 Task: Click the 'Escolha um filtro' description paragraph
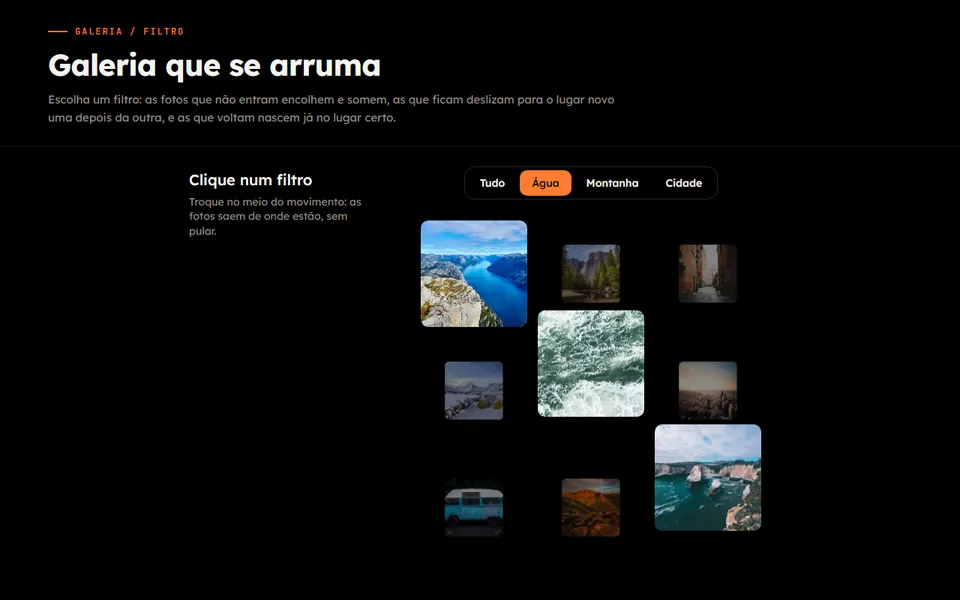coord(331,108)
